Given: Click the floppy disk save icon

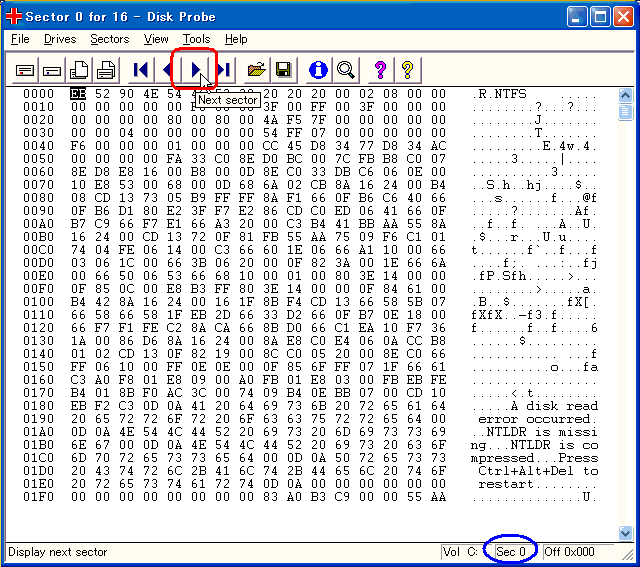Looking at the screenshot, I should point(284,69).
